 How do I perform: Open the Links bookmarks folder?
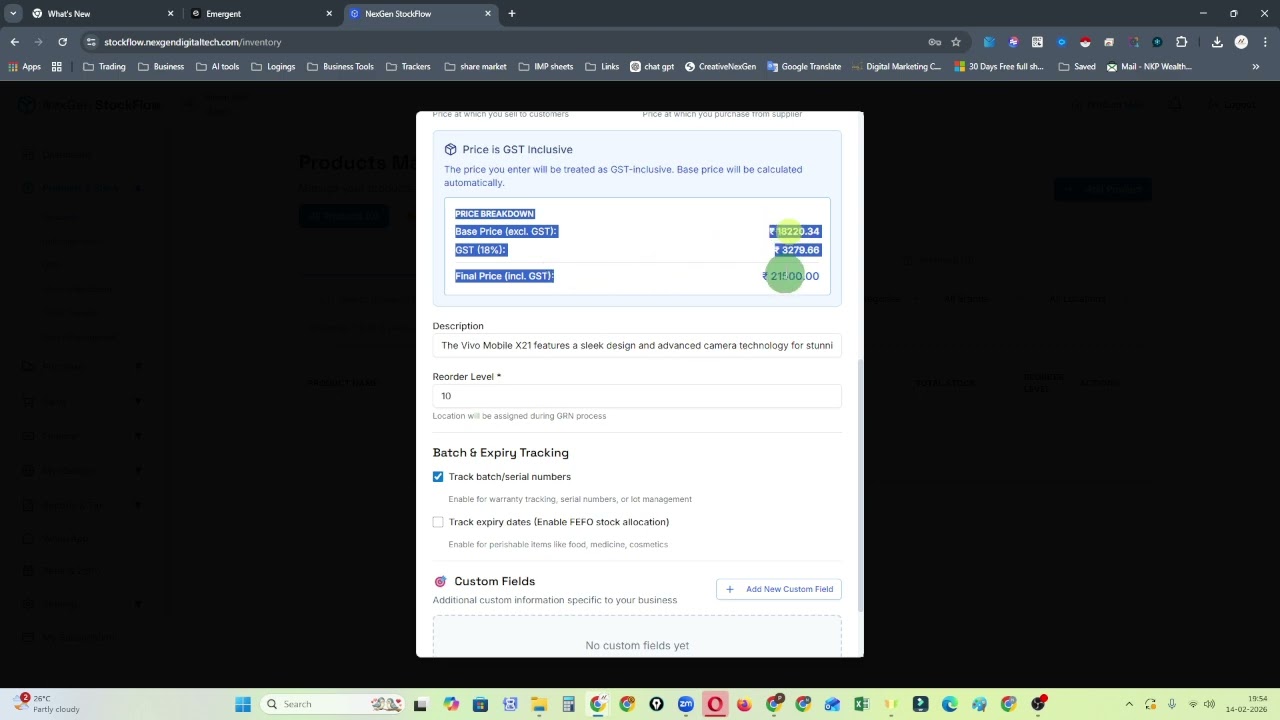[601, 67]
